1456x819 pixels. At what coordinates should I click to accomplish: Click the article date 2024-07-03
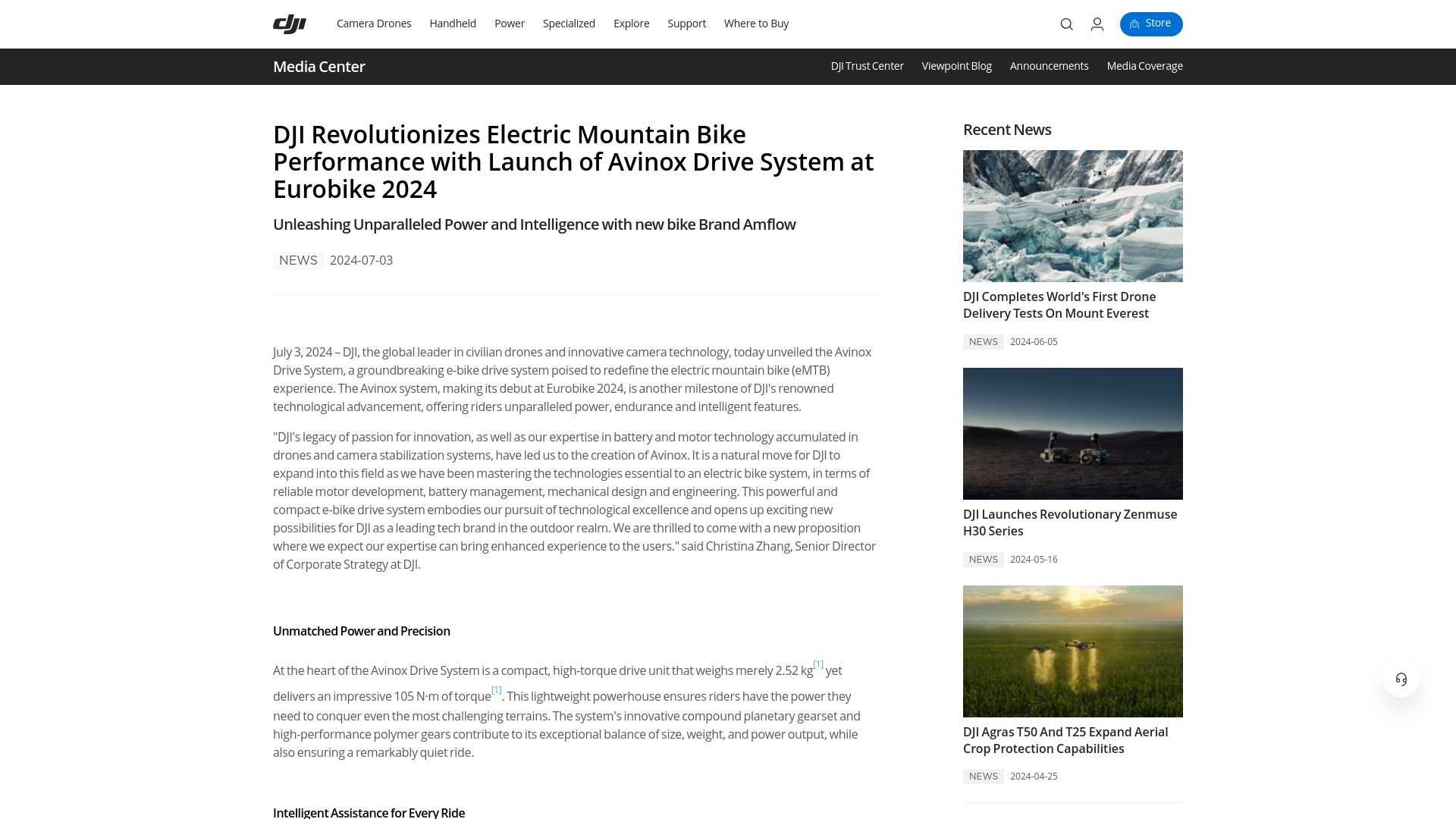[361, 261]
